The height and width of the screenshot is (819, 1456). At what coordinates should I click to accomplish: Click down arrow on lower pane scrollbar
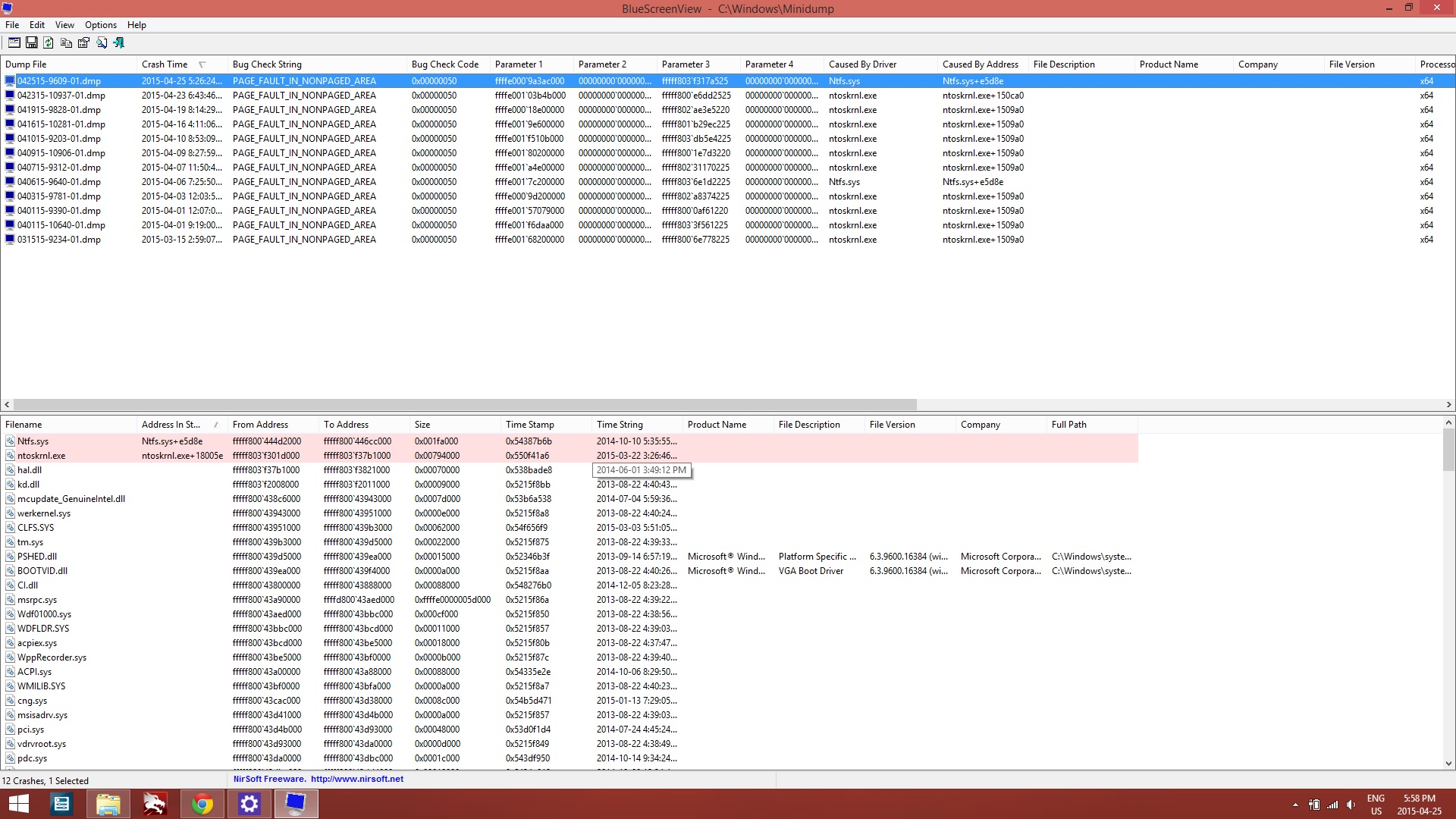(x=1448, y=764)
